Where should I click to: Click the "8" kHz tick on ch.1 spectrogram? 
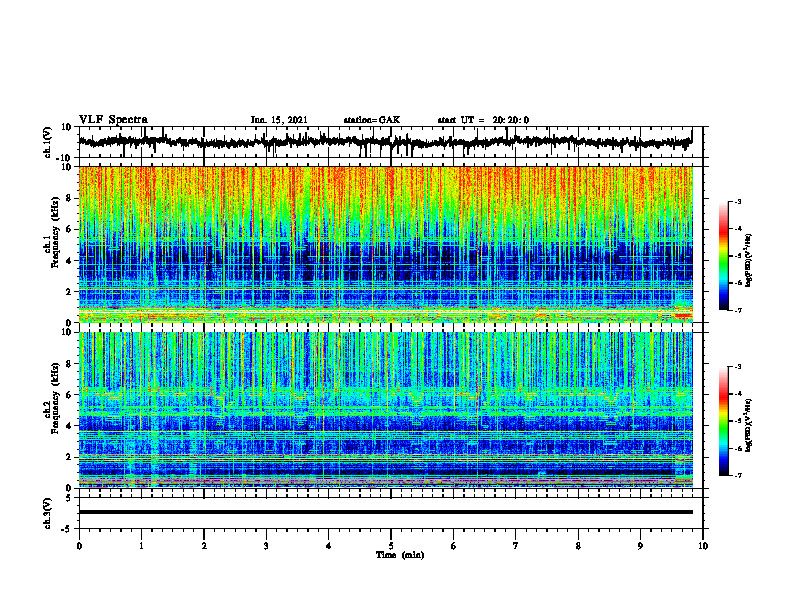[x=70, y=198]
